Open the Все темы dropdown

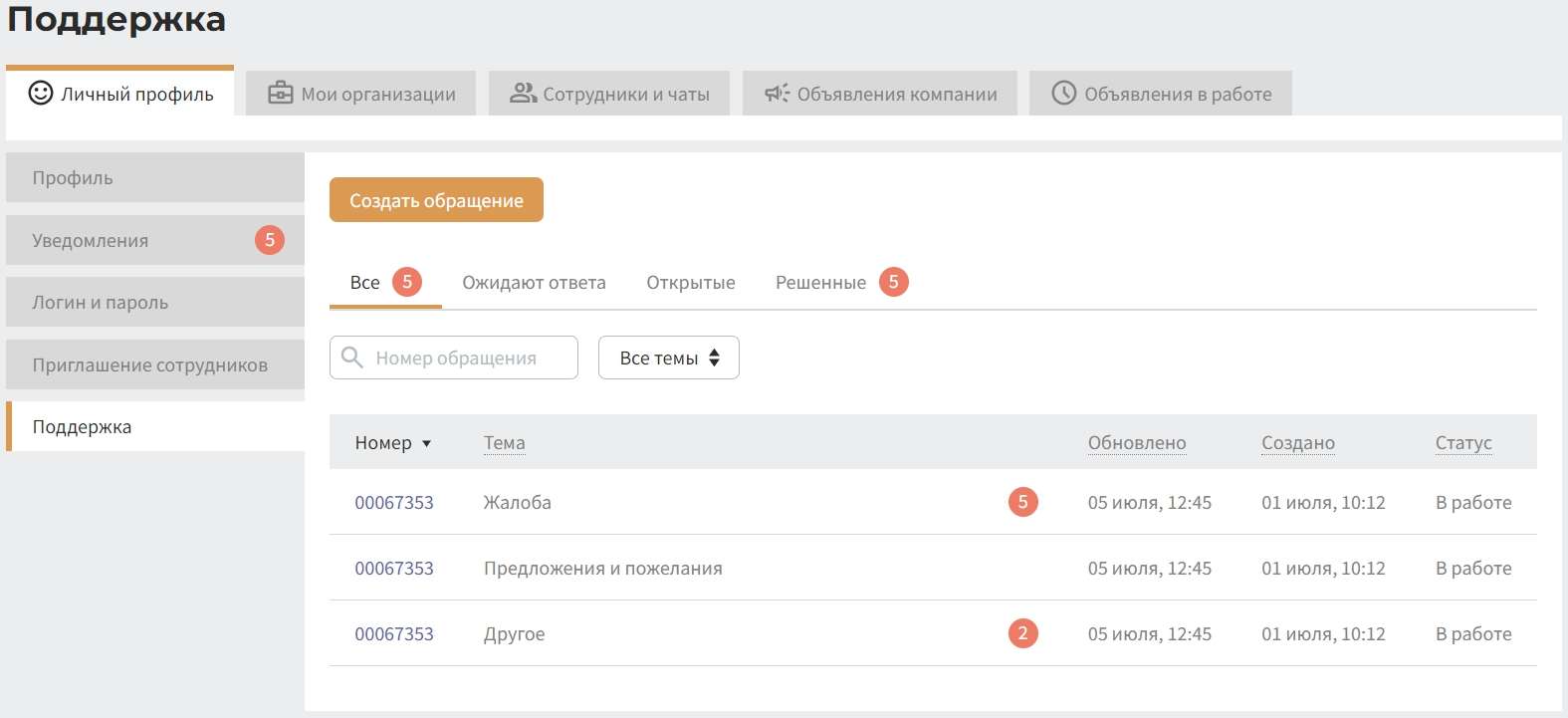tap(669, 358)
